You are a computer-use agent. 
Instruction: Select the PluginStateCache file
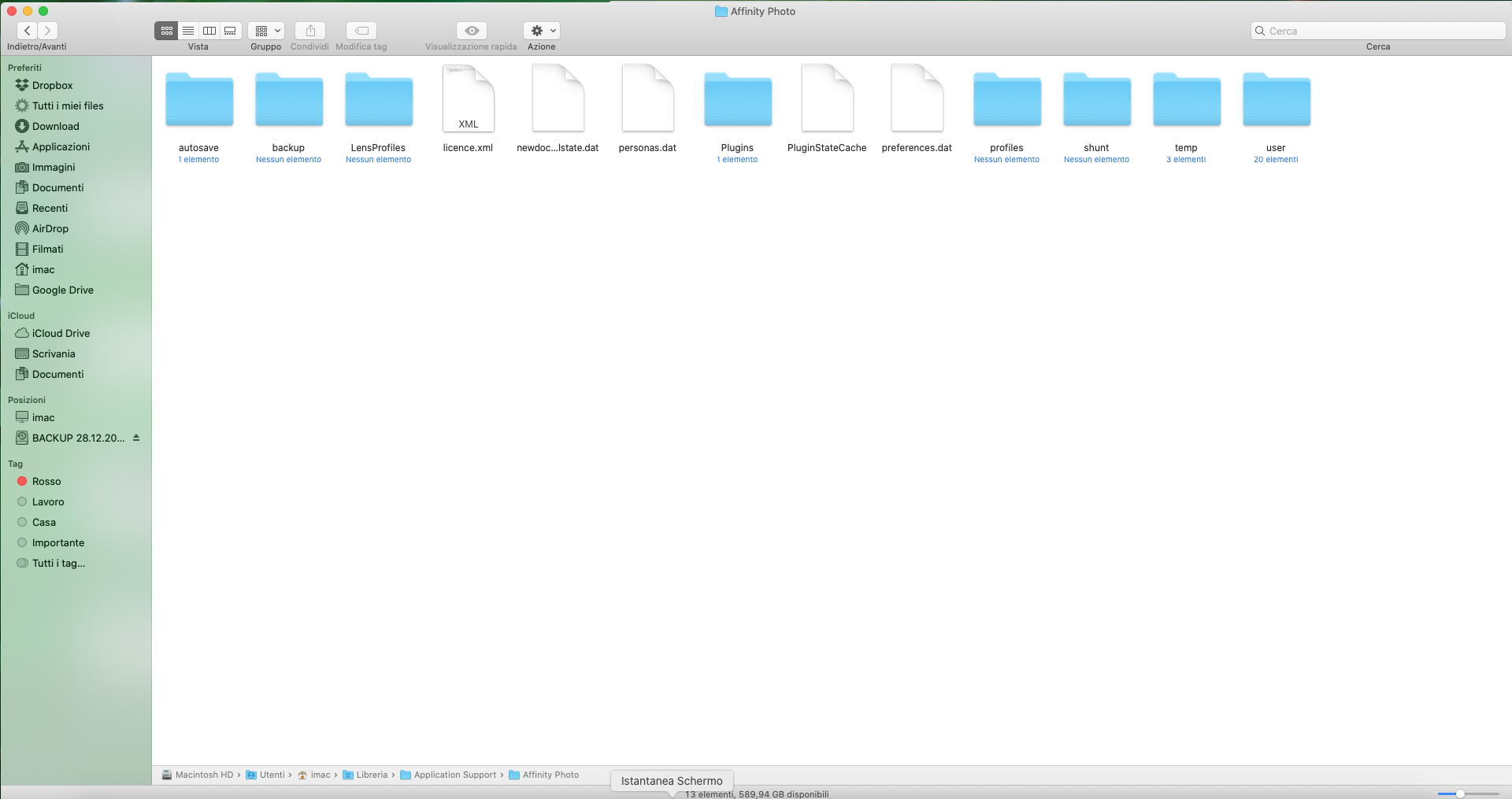(828, 98)
